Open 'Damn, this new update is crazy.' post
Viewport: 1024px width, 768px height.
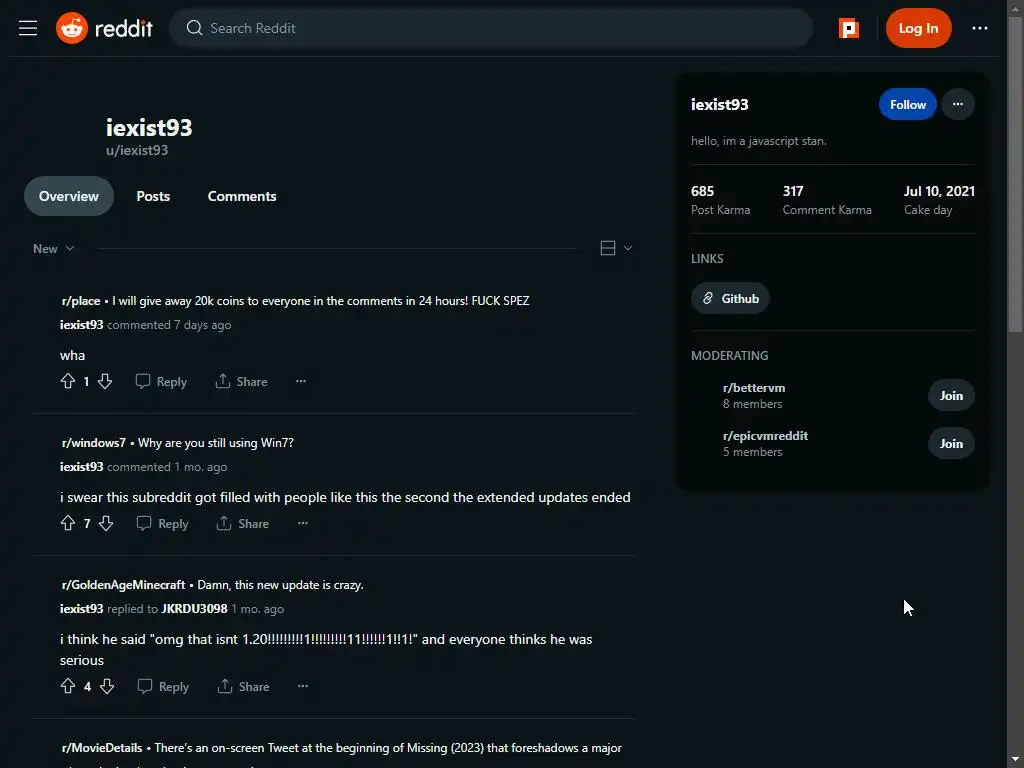pos(280,585)
